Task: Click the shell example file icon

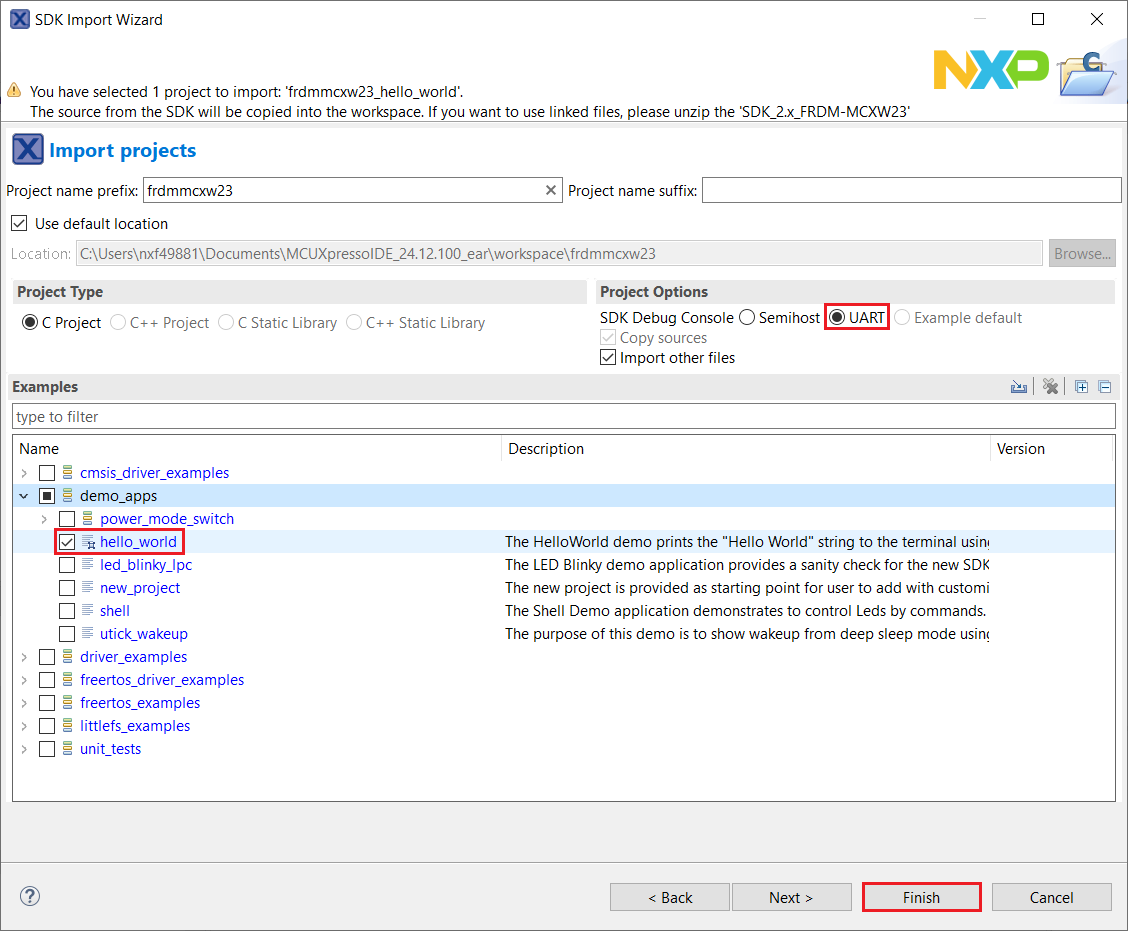Action: click(87, 610)
